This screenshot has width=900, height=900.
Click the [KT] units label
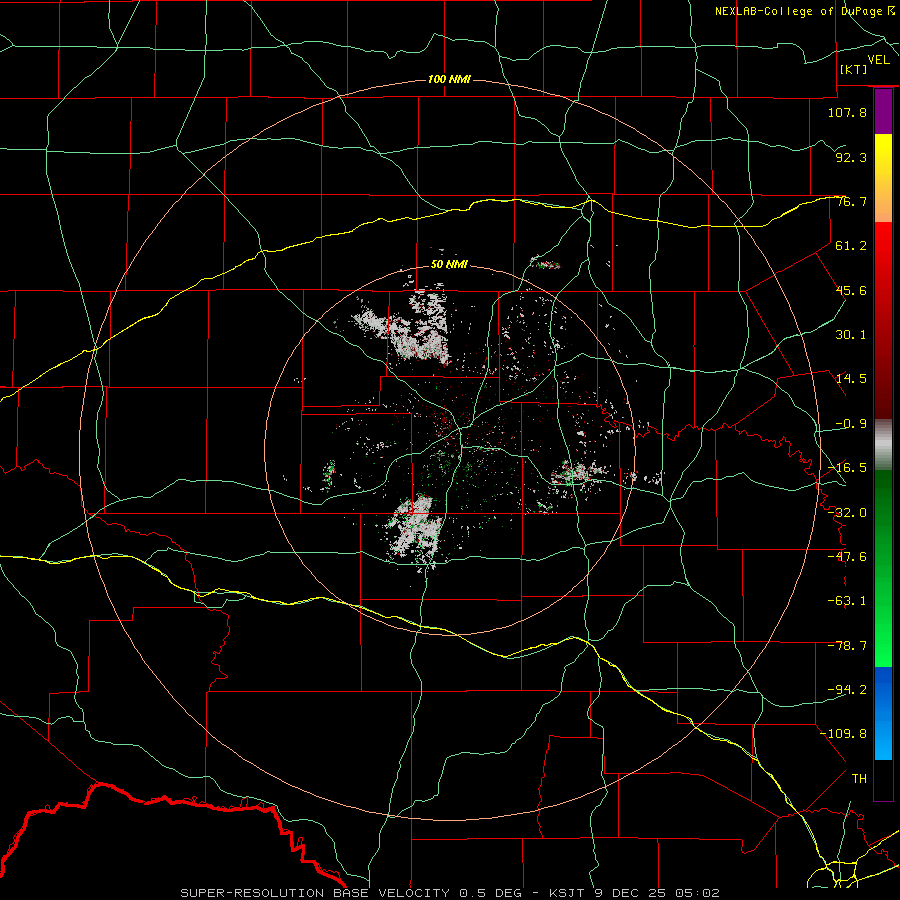(x=854, y=69)
